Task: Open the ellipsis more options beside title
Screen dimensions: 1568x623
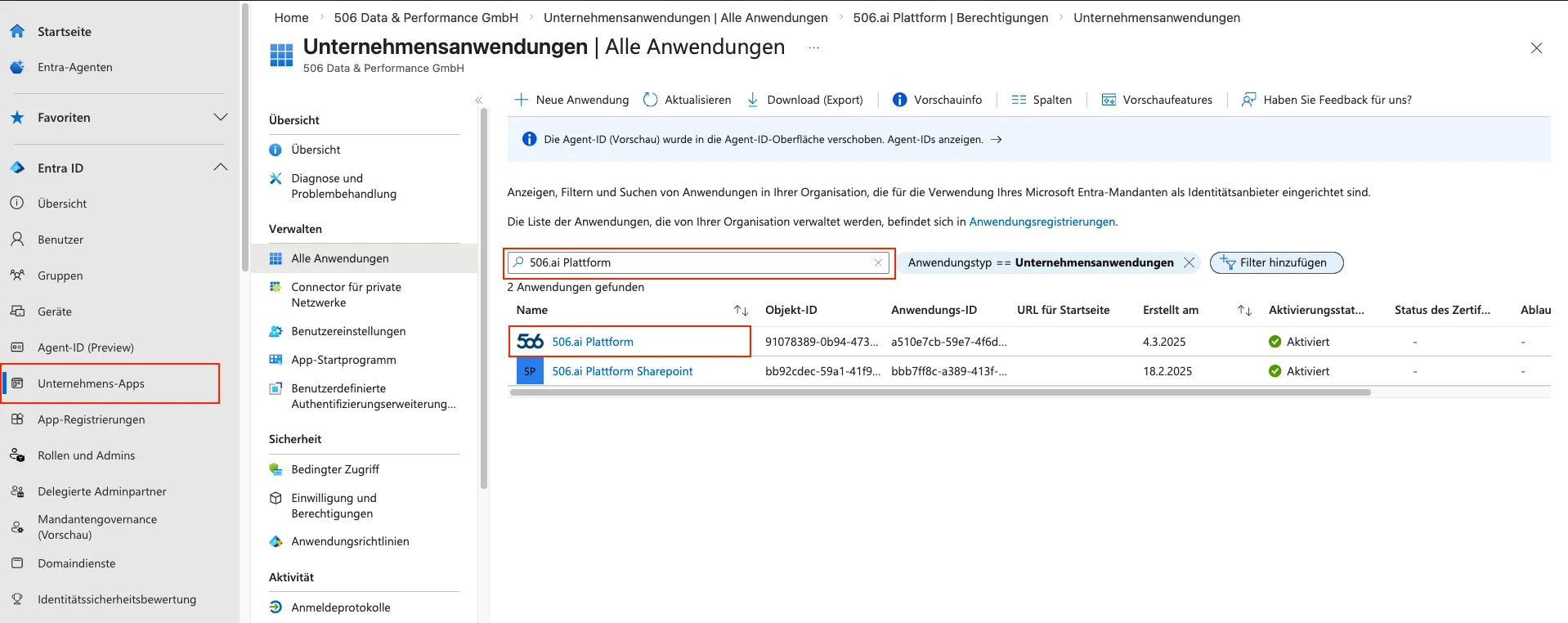Action: coord(813,48)
